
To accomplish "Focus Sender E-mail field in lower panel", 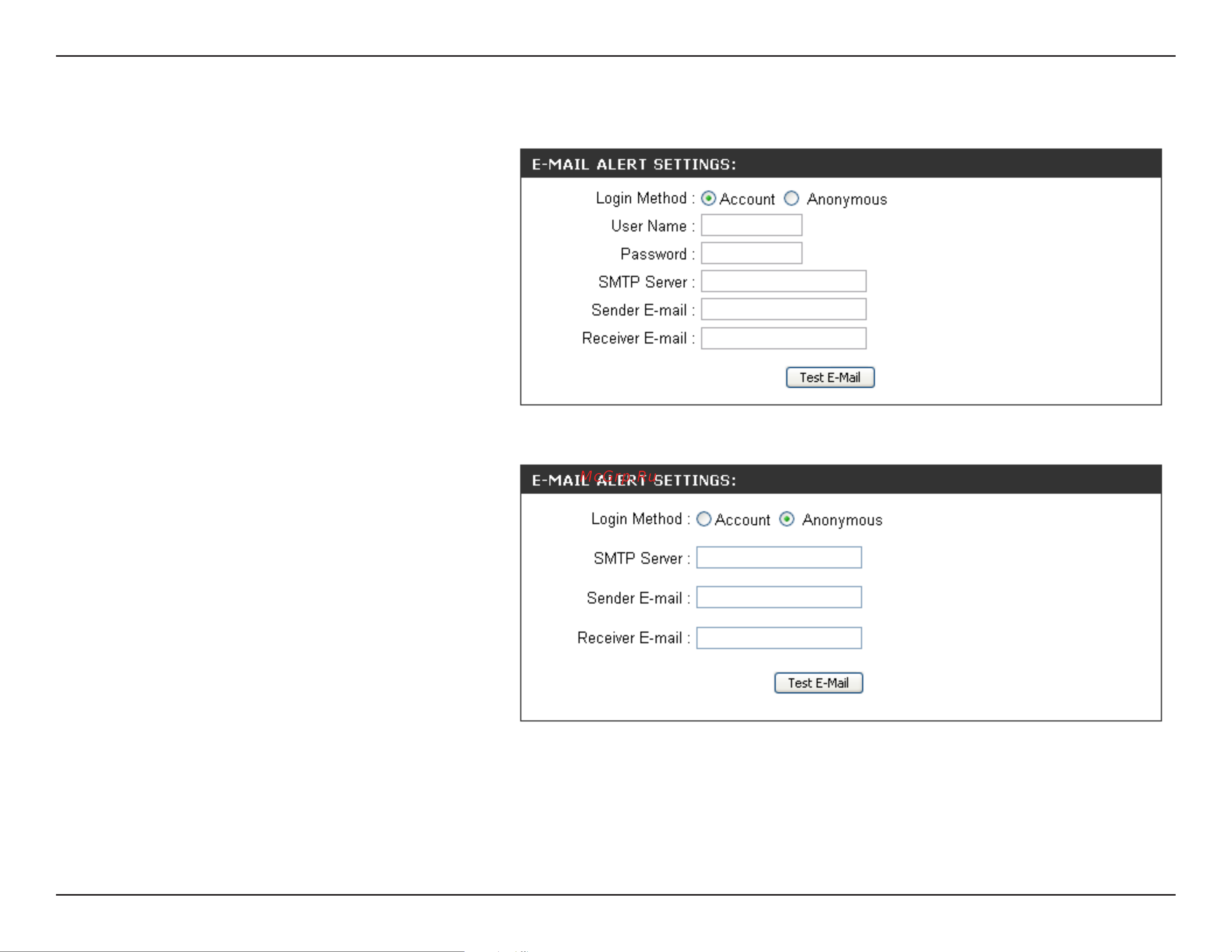I will pos(779,597).
